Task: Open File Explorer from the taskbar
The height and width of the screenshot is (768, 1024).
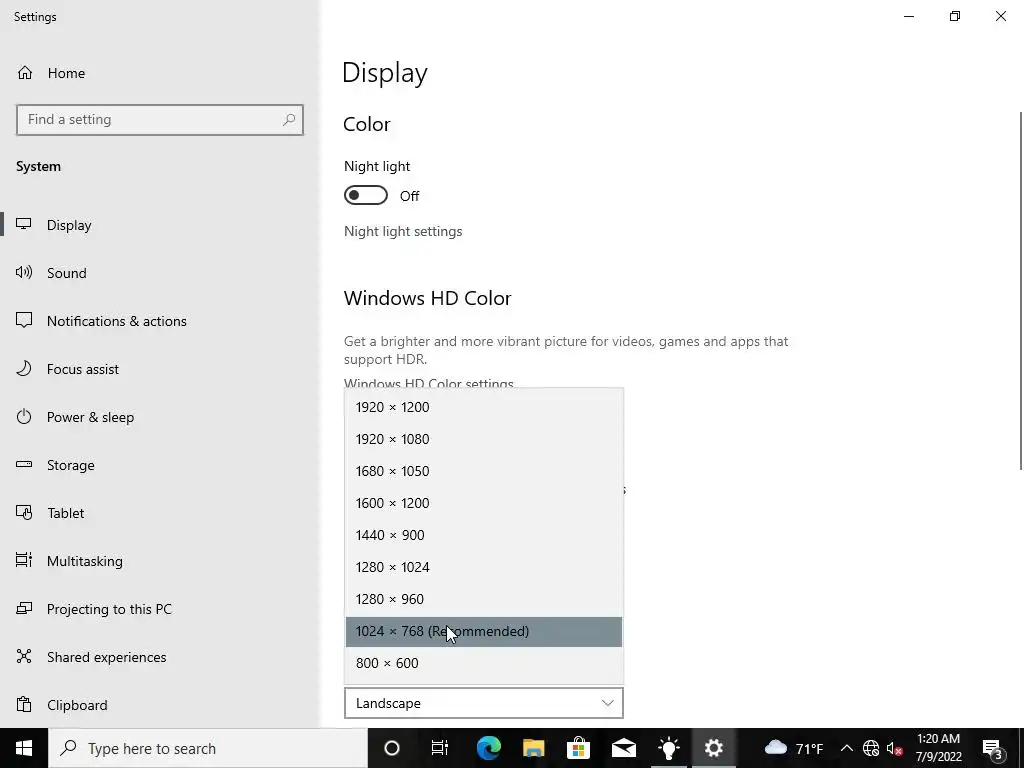Action: click(534, 748)
